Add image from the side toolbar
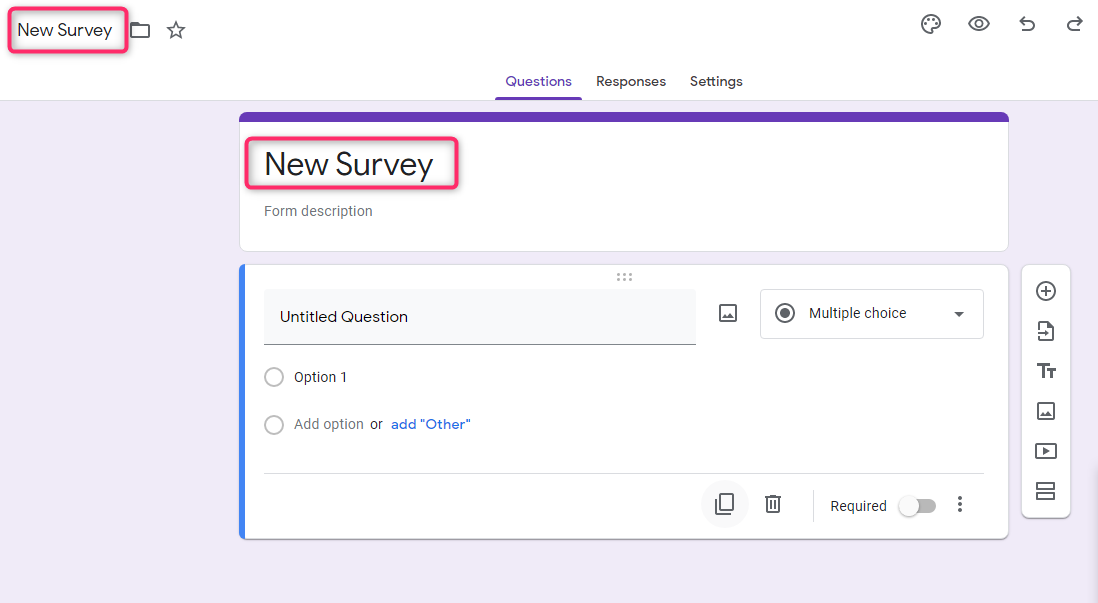Image resolution: width=1098 pixels, height=603 pixels. pos(1045,411)
